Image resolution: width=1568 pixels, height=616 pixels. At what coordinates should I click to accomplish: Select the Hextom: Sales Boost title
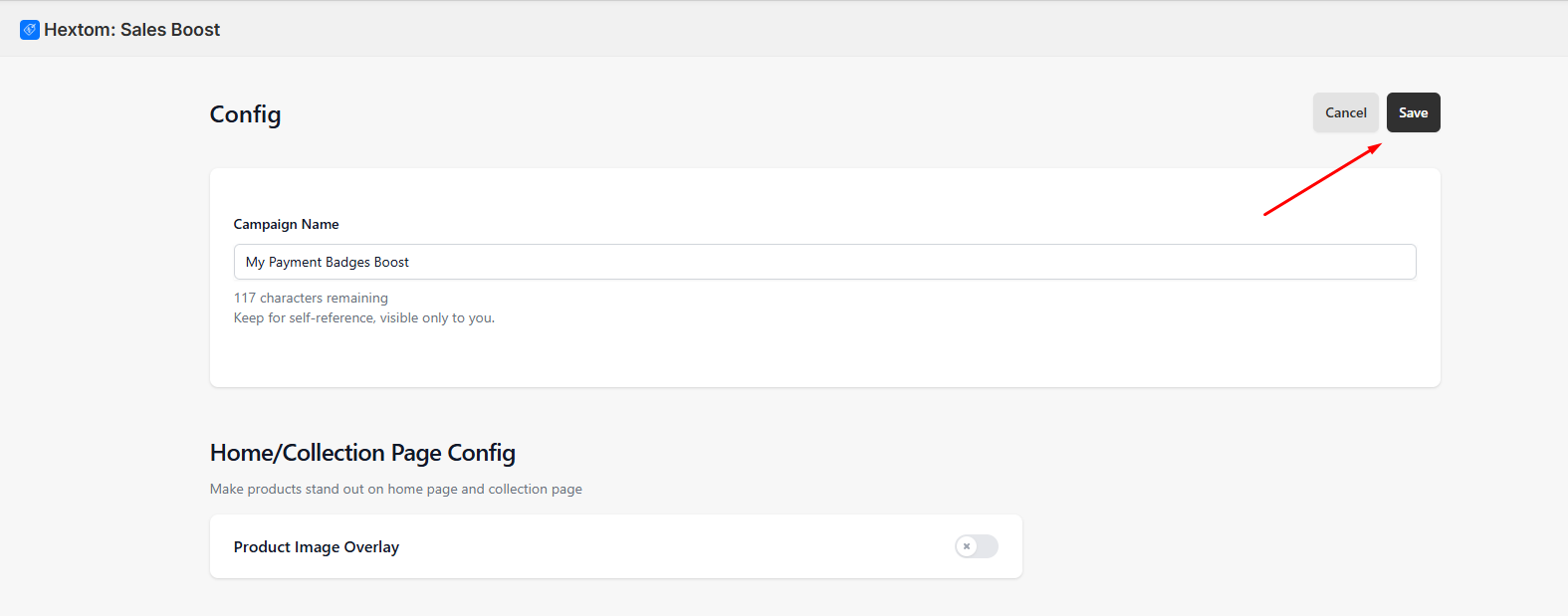pyautogui.click(x=131, y=30)
